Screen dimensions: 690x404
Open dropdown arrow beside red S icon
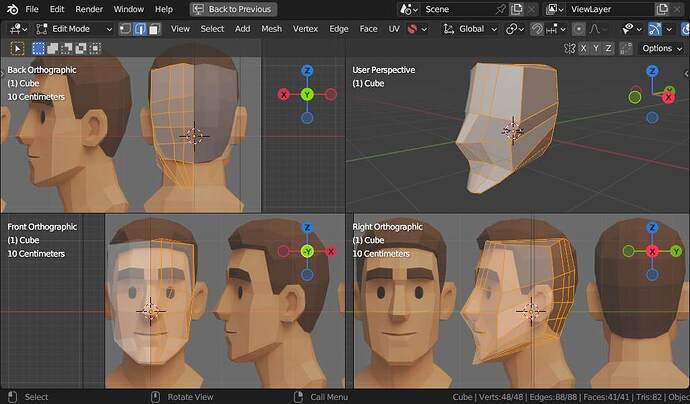(424, 29)
